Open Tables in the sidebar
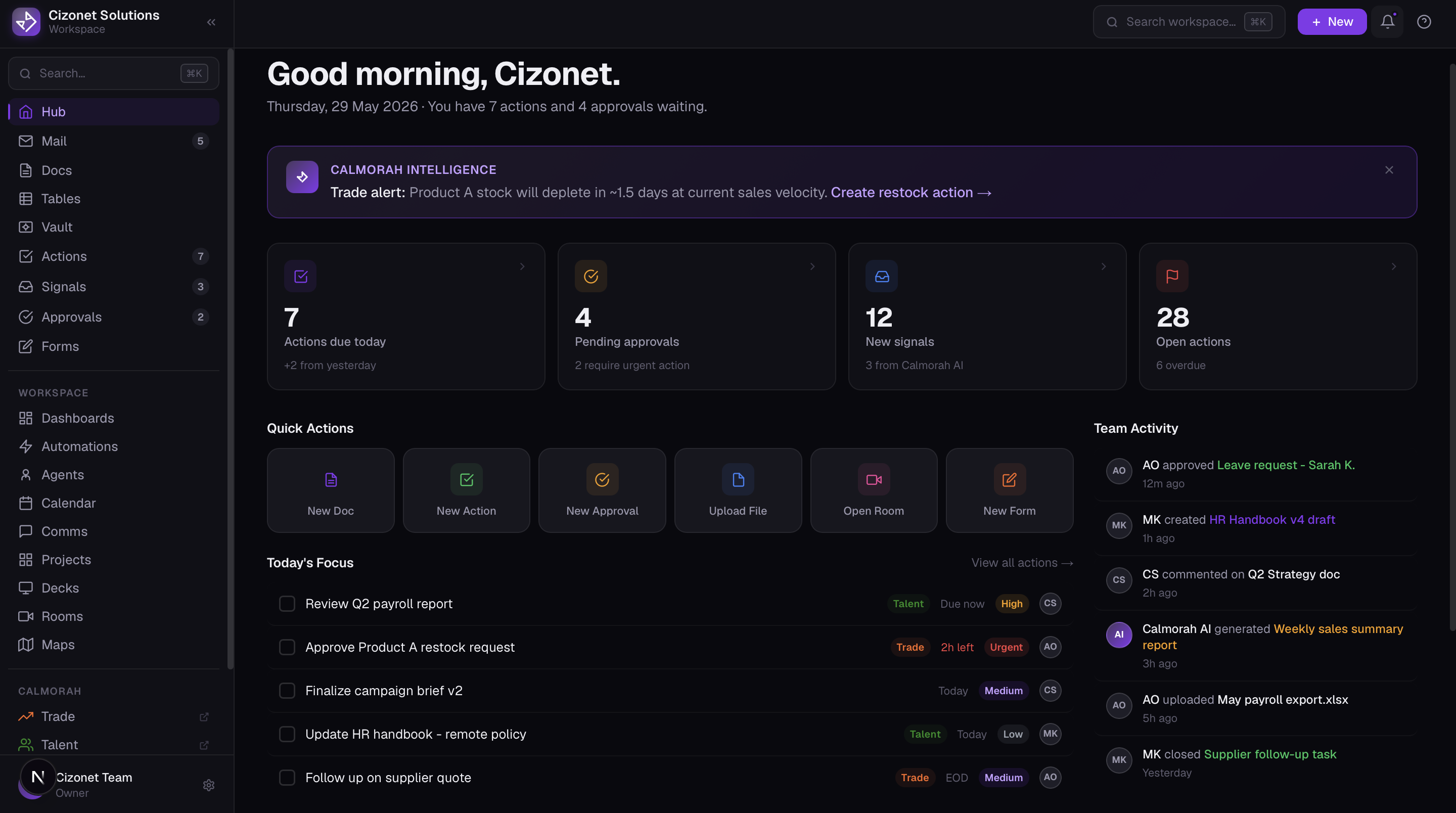The width and height of the screenshot is (1456, 813). click(x=114, y=198)
